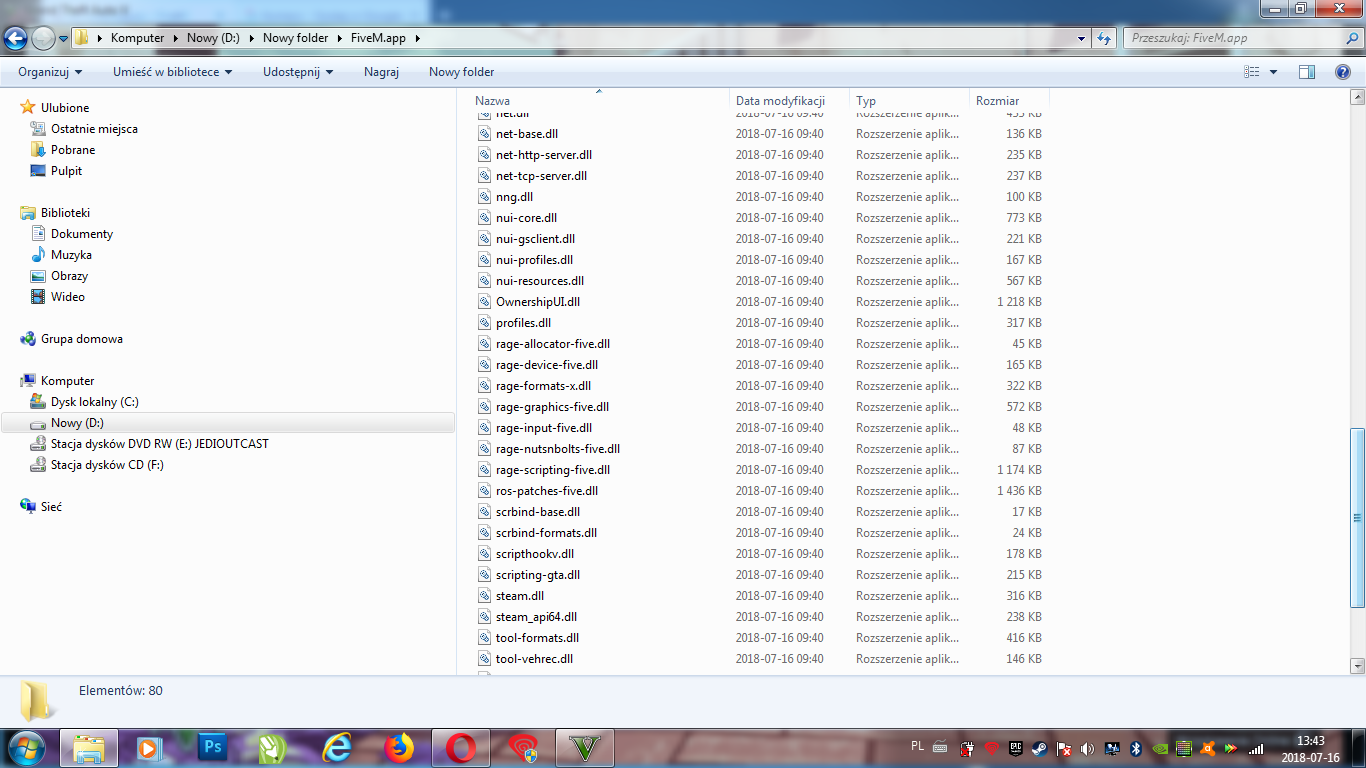This screenshot has height=768, width=1366.
Task: Select the scripthookv.dll file
Action: point(535,554)
